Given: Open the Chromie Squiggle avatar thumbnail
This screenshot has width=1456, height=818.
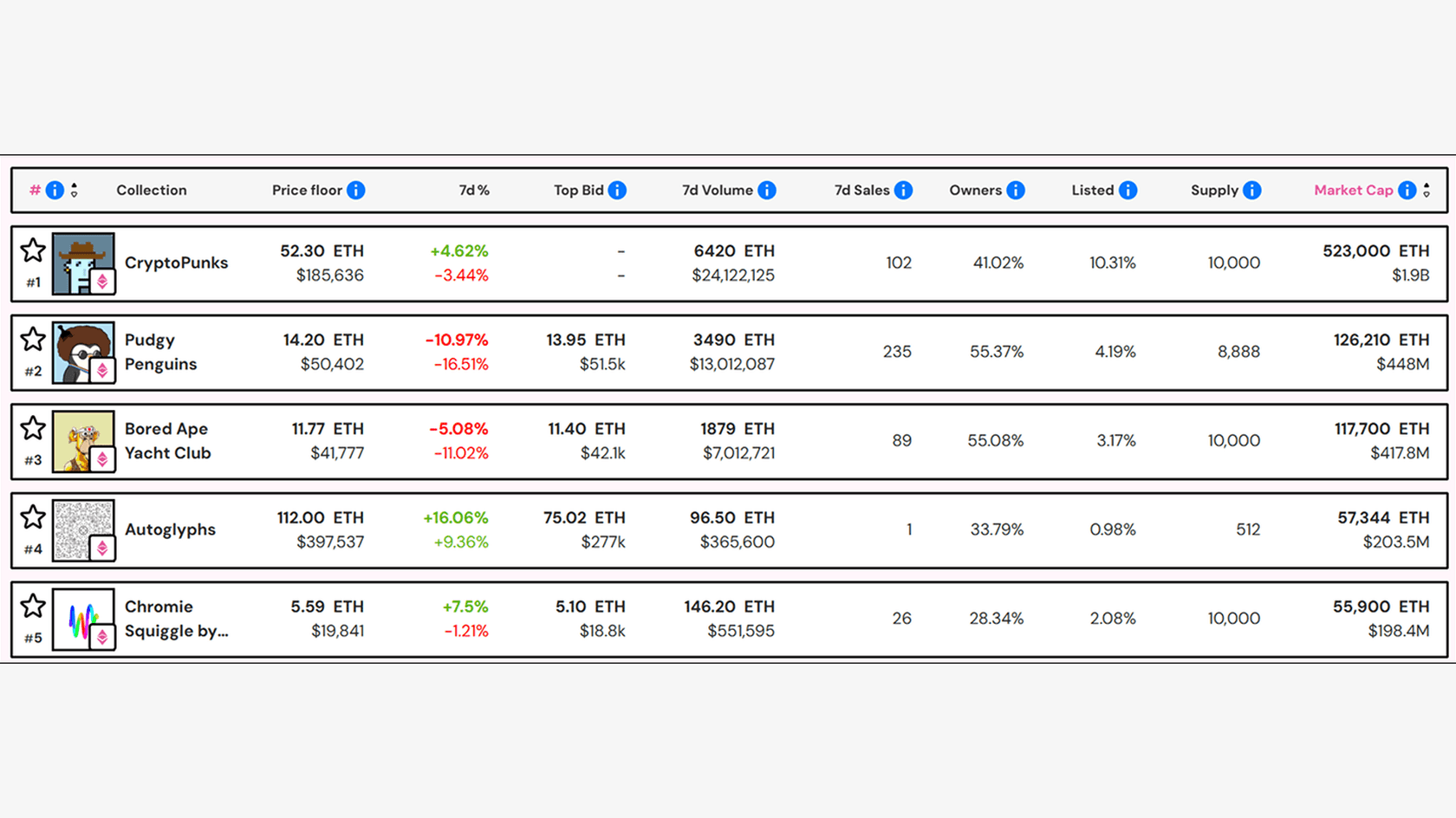Looking at the screenshot, I should (83, 620).
